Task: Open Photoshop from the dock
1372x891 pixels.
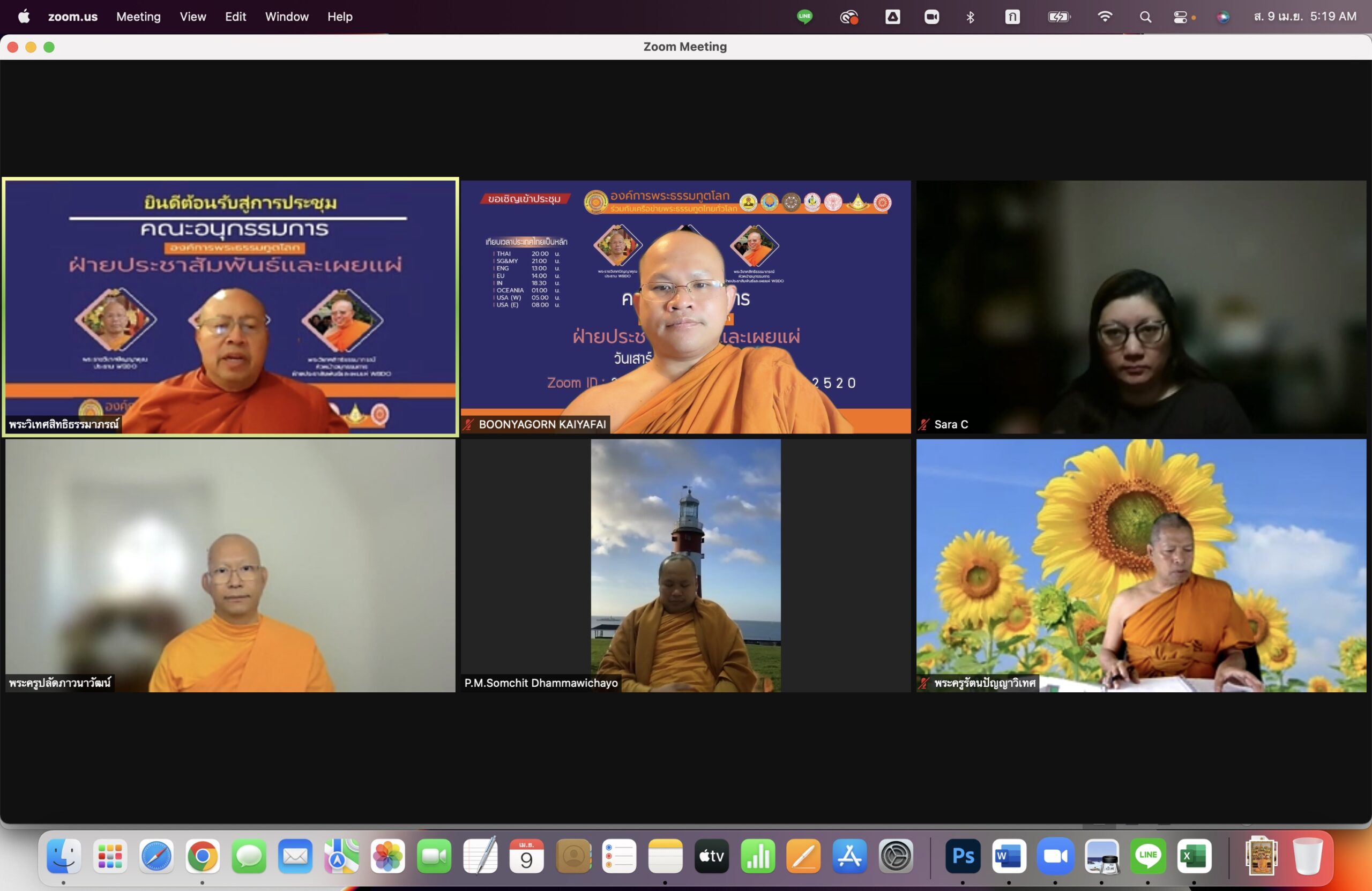Action: 963,856
